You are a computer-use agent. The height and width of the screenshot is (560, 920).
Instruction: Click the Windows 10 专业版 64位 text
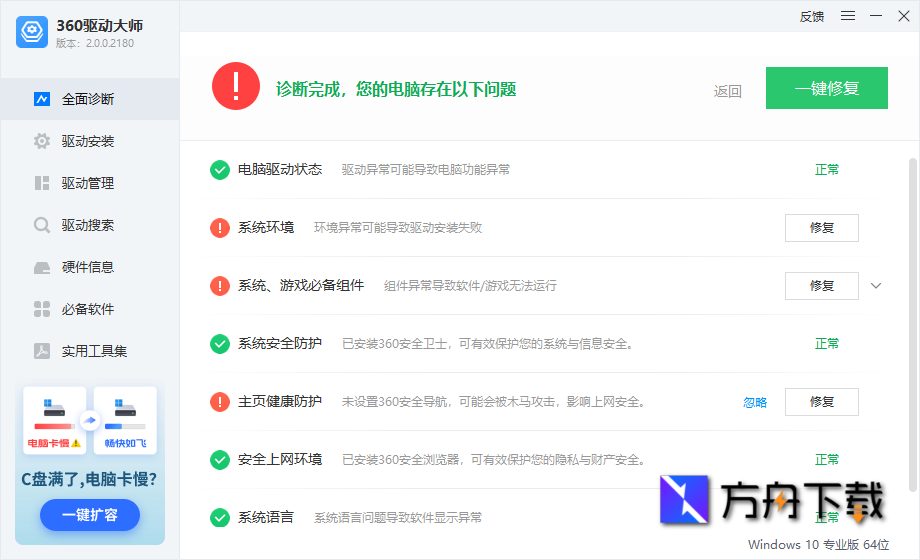click(x=818, y=545)
